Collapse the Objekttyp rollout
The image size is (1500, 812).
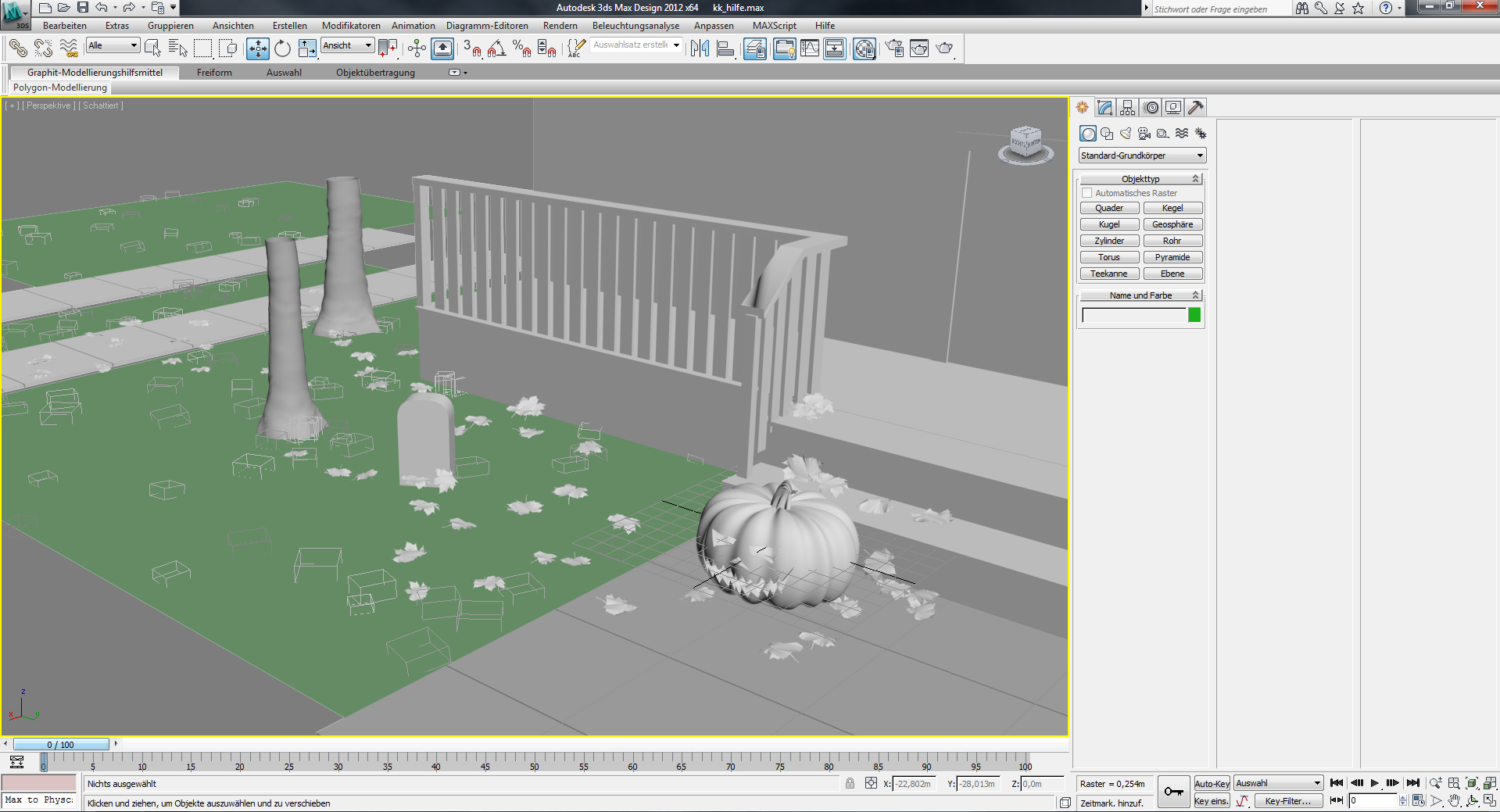(1140, 179)
